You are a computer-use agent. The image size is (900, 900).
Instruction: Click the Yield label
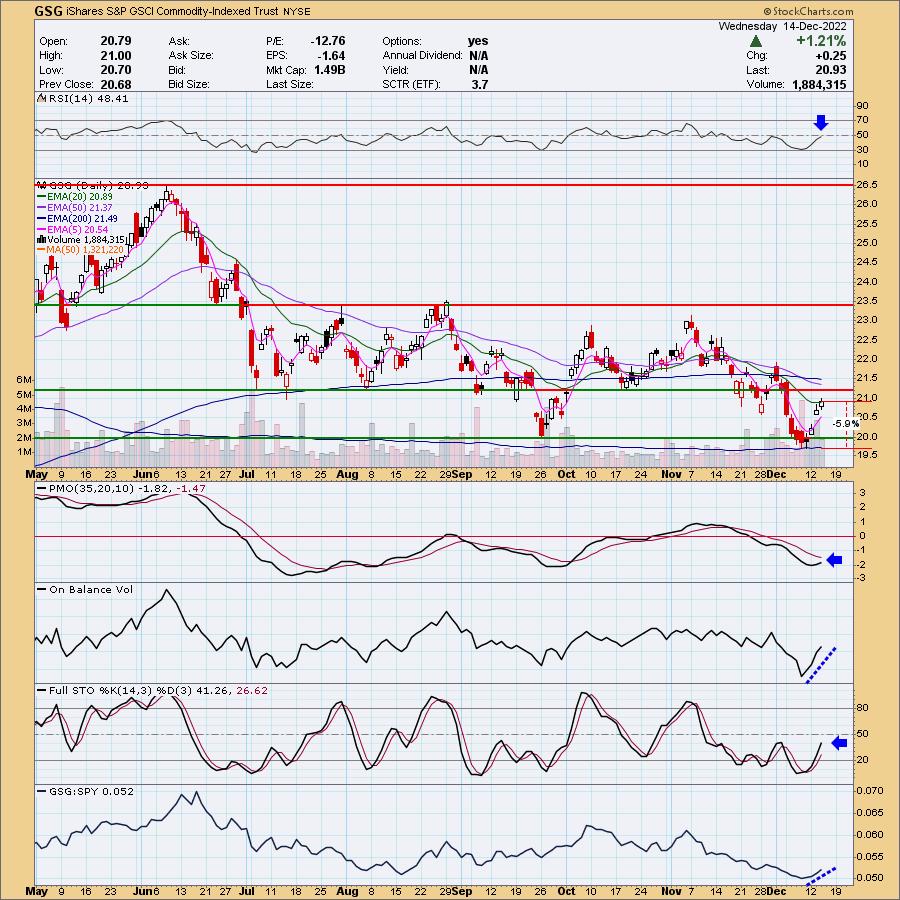coord(395,70)
